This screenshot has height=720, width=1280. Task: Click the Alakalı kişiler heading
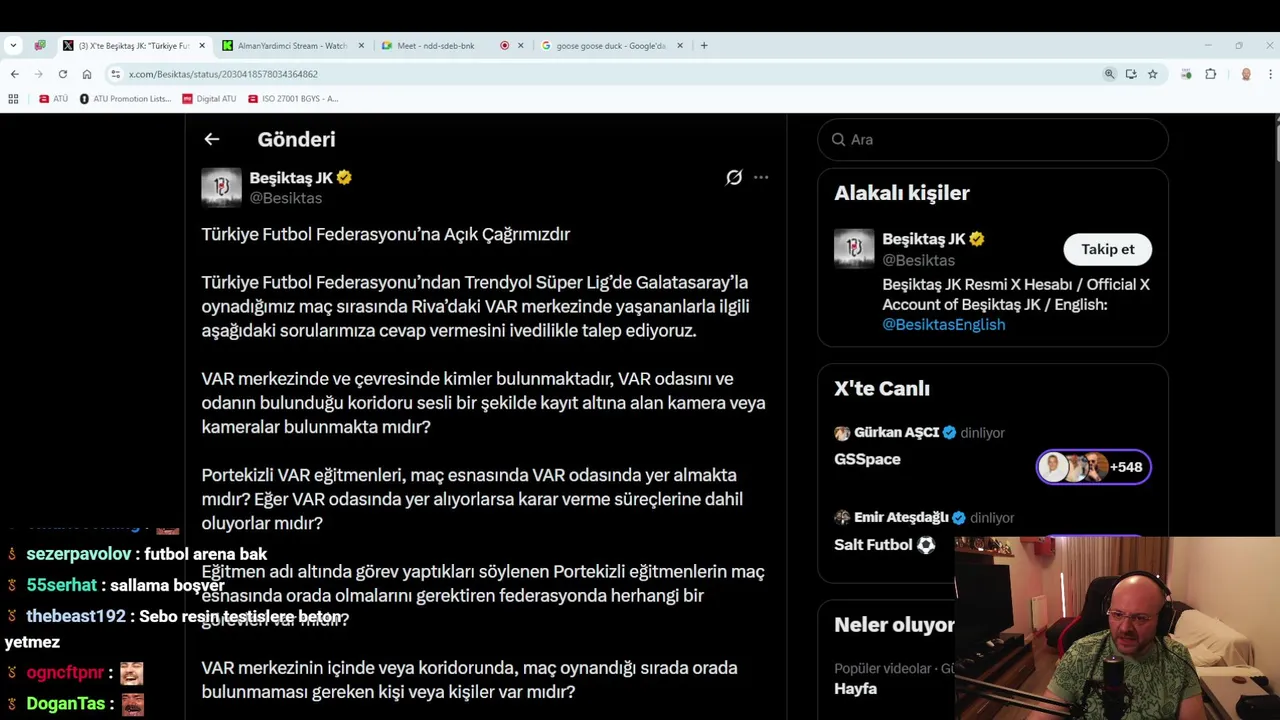902,193
